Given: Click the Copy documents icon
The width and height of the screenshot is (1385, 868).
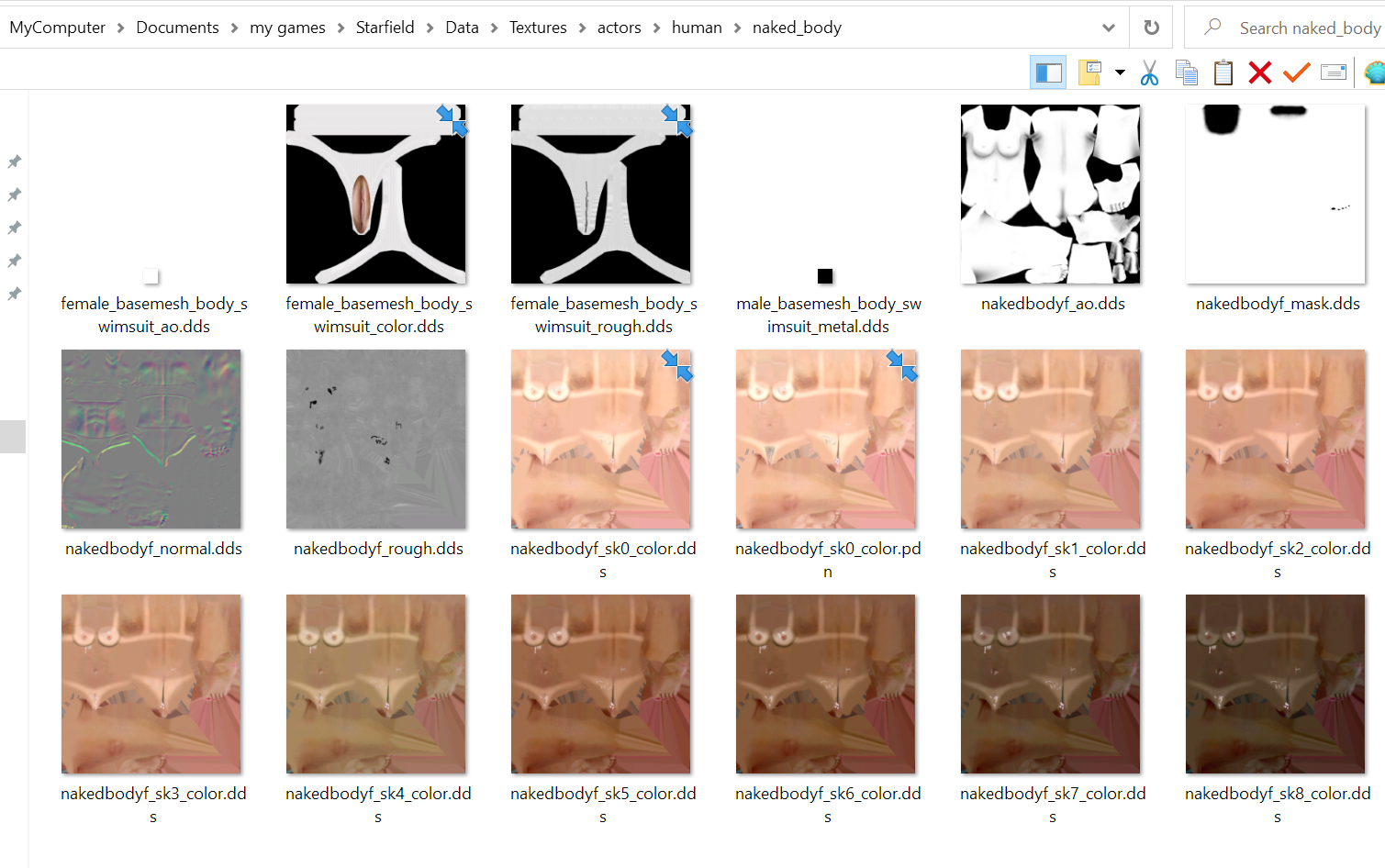Looking at the screenshot, I should tap(1187, 72).
